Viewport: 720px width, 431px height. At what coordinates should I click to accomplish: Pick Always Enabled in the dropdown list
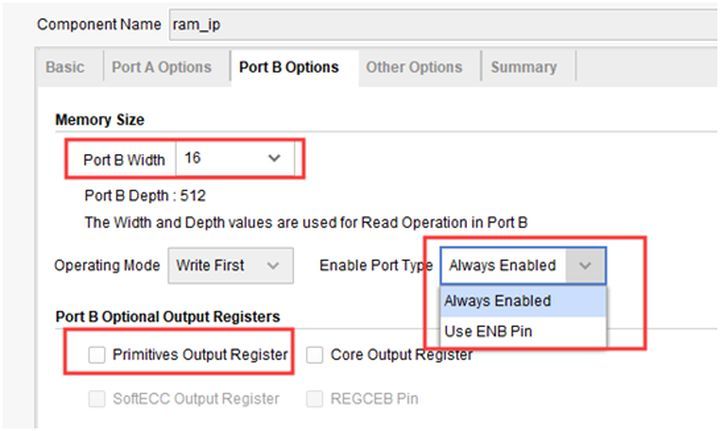(498, 300)
